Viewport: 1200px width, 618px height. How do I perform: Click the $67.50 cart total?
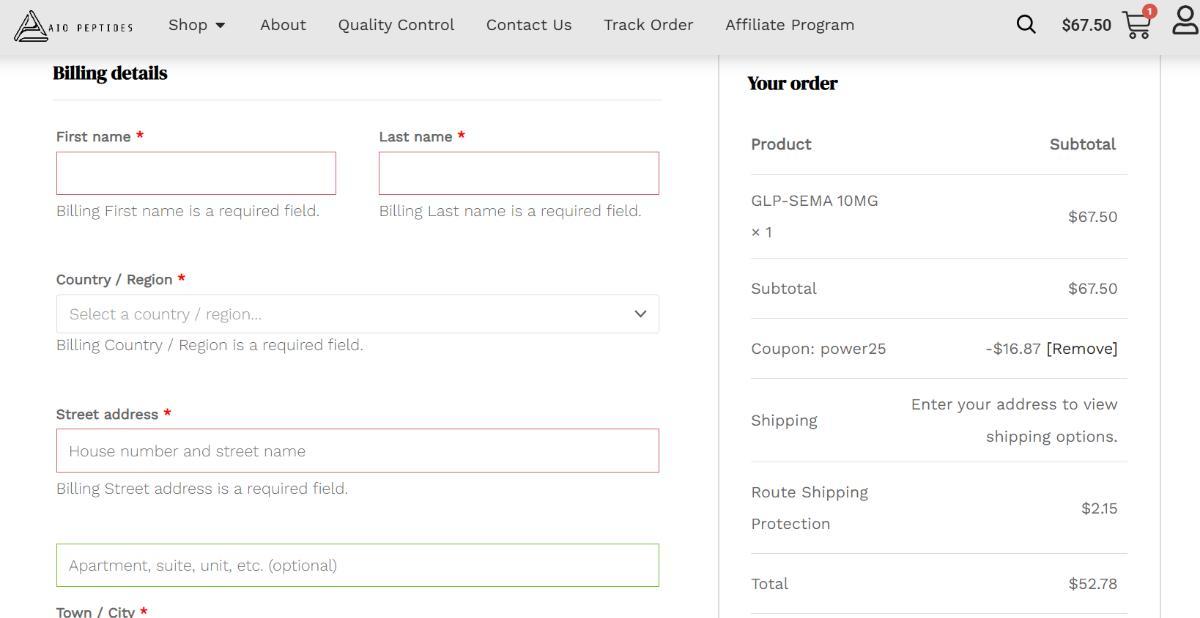point(1086,25)
